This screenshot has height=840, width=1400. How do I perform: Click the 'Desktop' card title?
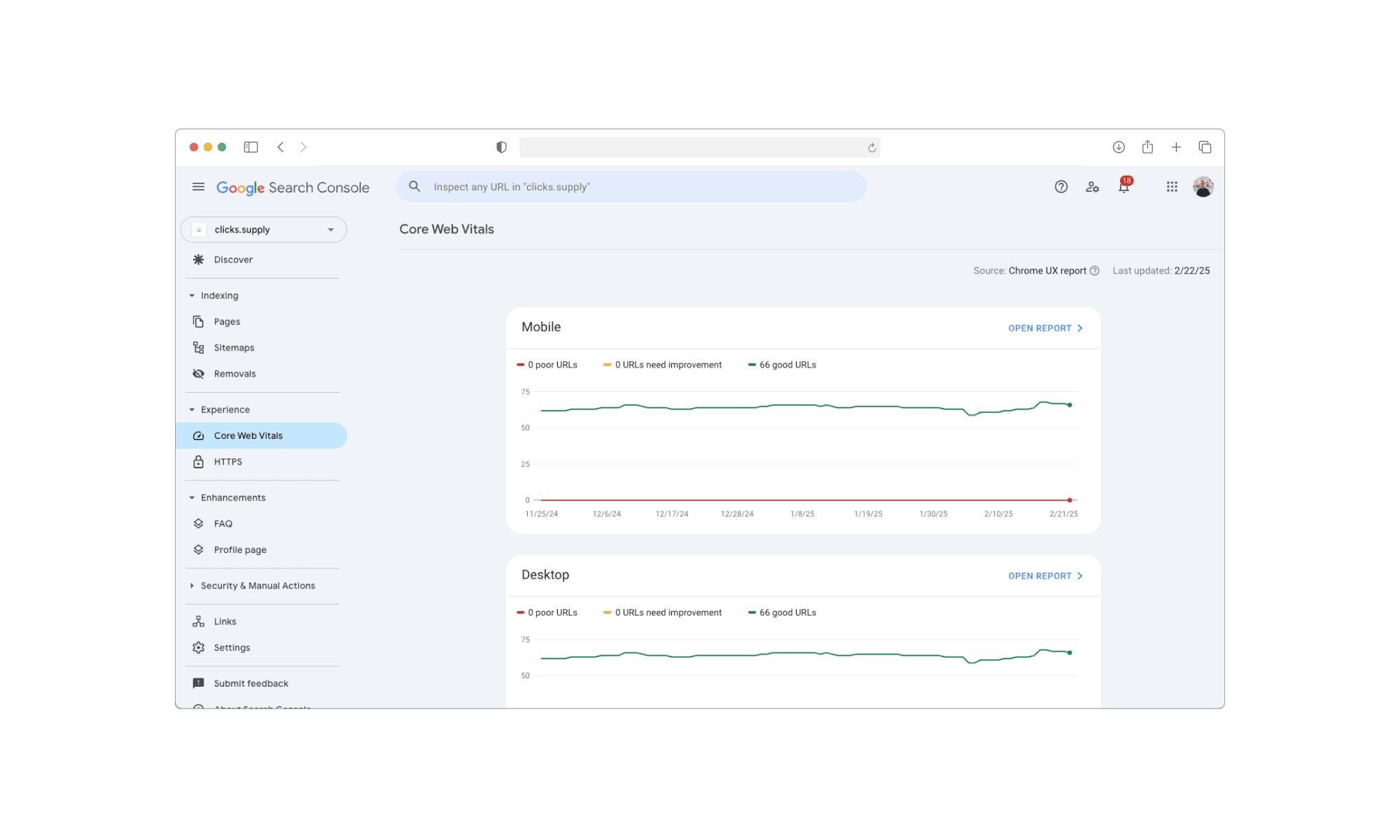pos(545,575)
